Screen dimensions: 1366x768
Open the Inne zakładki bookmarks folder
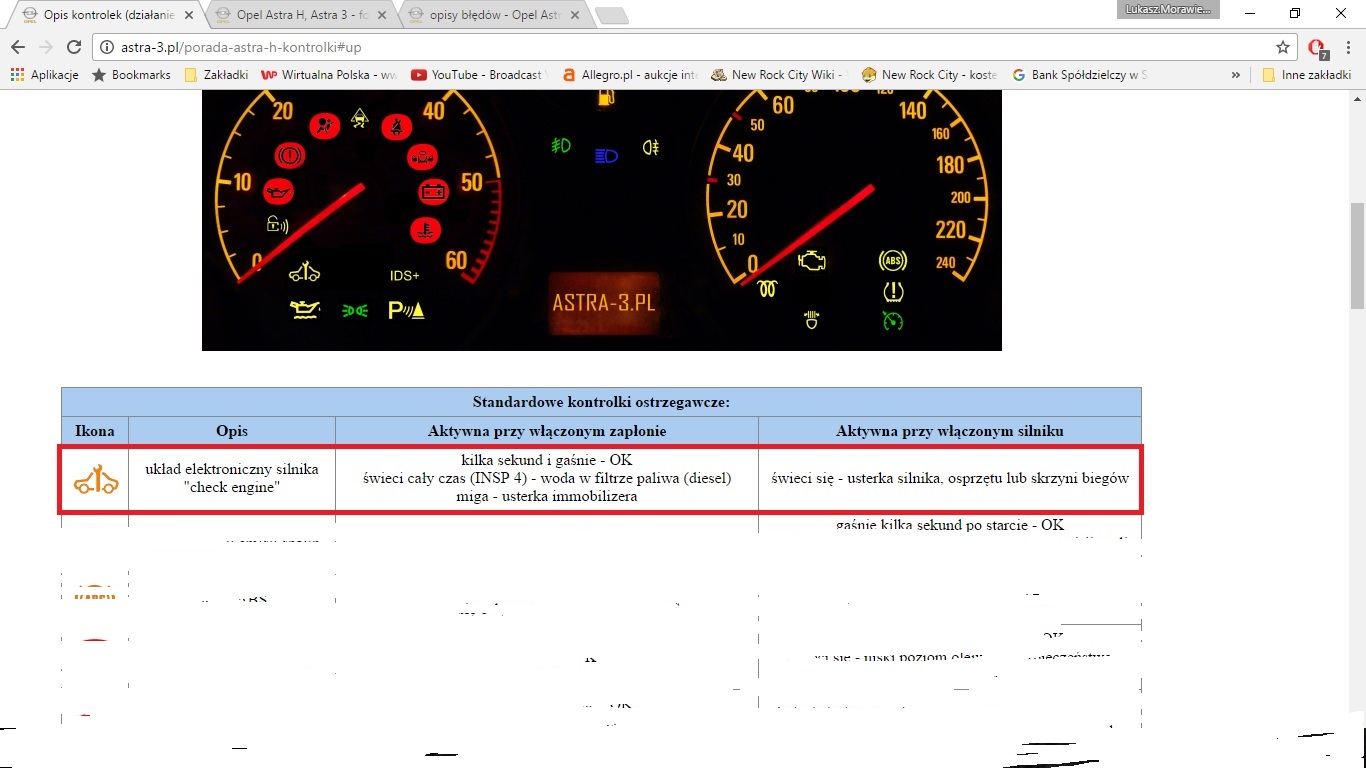[1306, 75]
